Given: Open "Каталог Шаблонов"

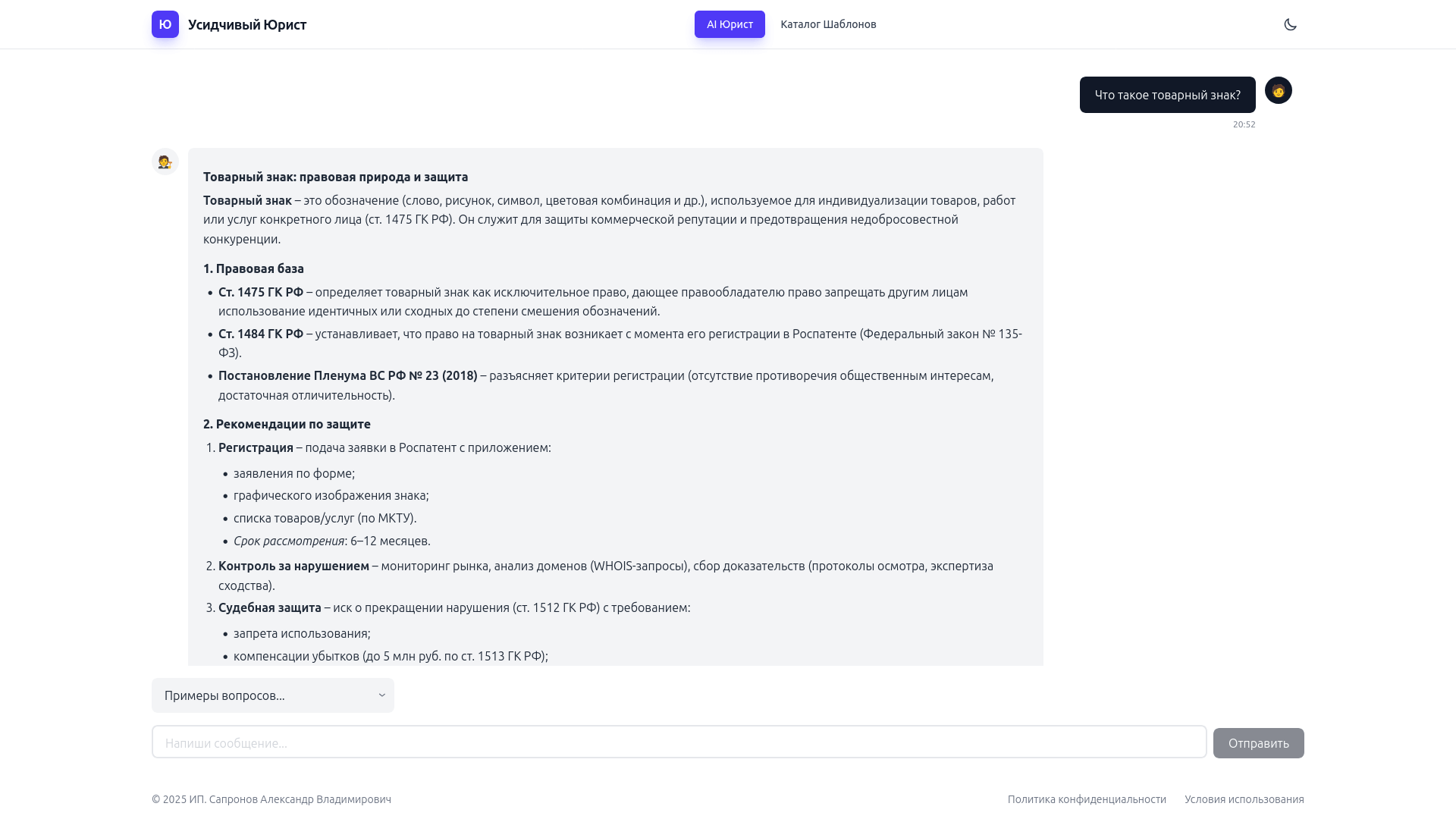Looking at the screenshot, I should click(828, 24).
